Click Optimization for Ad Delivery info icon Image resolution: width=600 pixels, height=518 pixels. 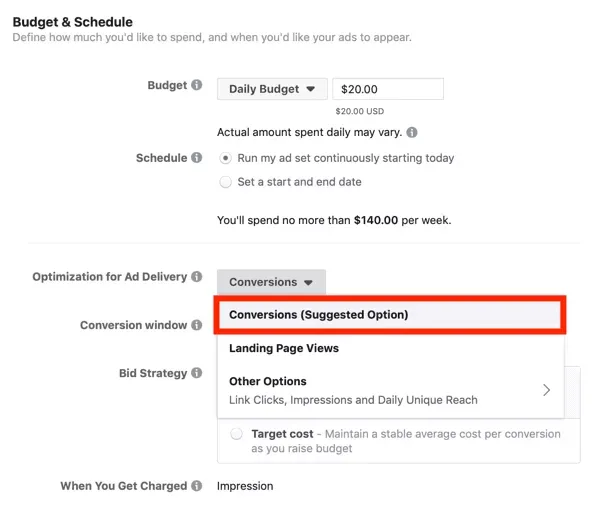(x=197, y=277)
